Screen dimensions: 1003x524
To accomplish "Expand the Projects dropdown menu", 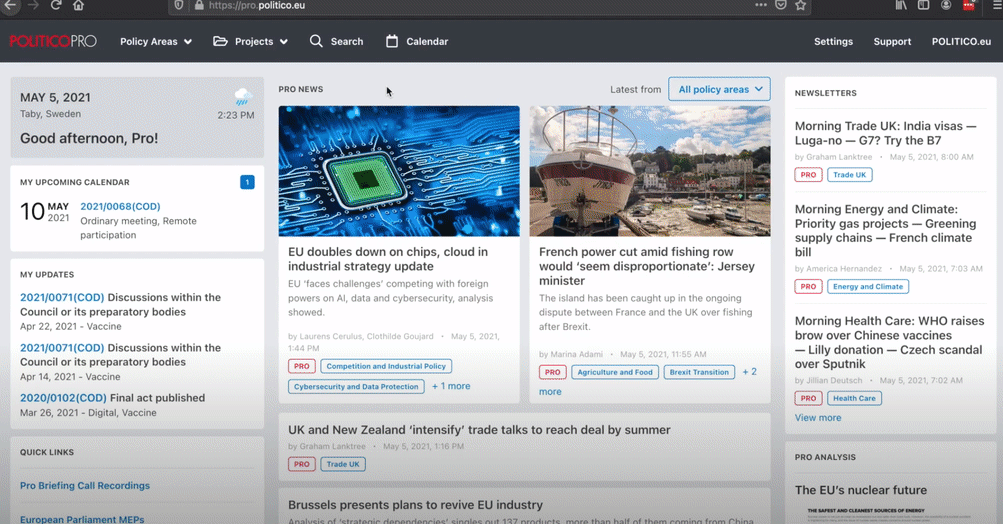I will pyautogui.click(x=261, y=42).
